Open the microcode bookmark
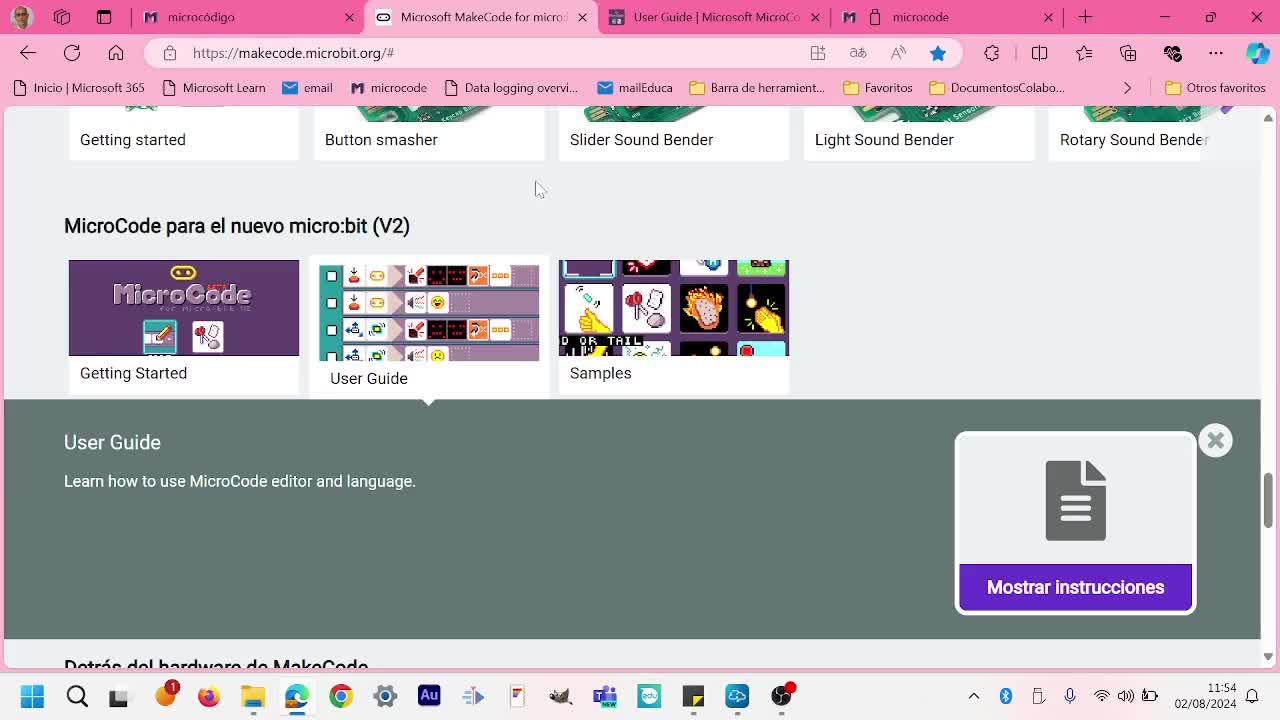The width and height of the screenshot is (1280, 720). pyautogui.click(x=388, y=88)
